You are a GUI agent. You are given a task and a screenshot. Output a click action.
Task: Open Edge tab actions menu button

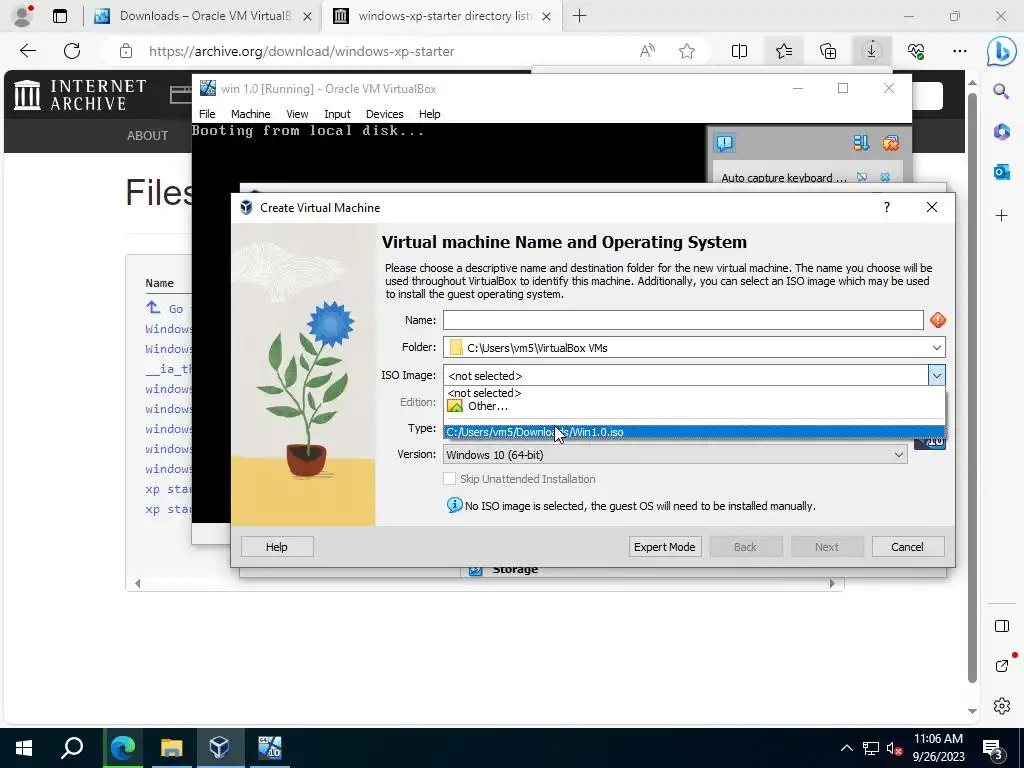[x=59, y=16]
